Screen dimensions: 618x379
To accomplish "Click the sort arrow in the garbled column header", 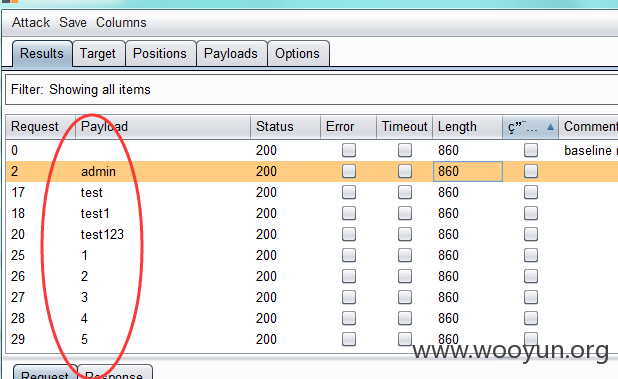I will point(551,127).
